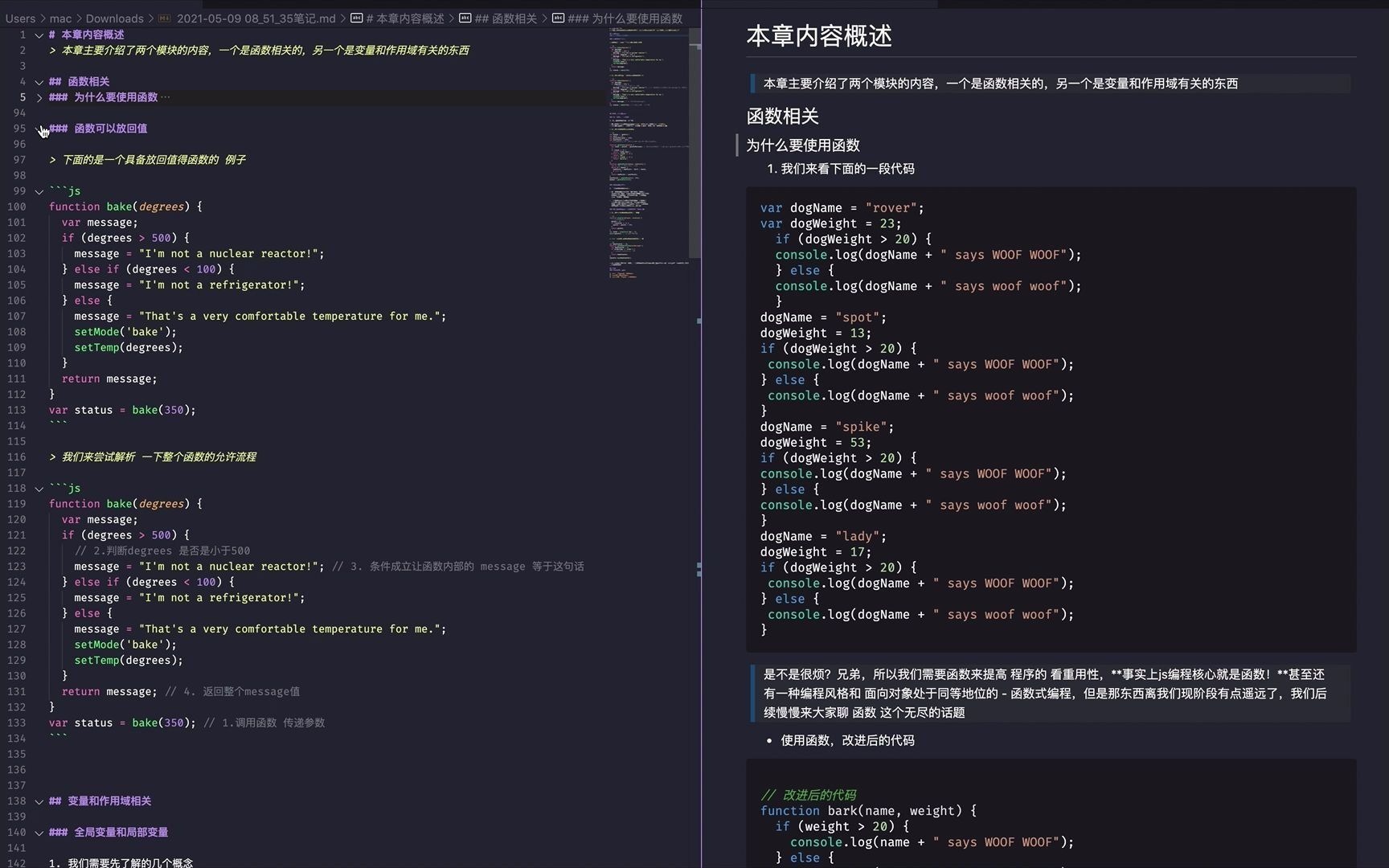The width and height of the screenshot is (1389, 868).
Task: Click 'return message;' on line 111
Action: point(109,379)
